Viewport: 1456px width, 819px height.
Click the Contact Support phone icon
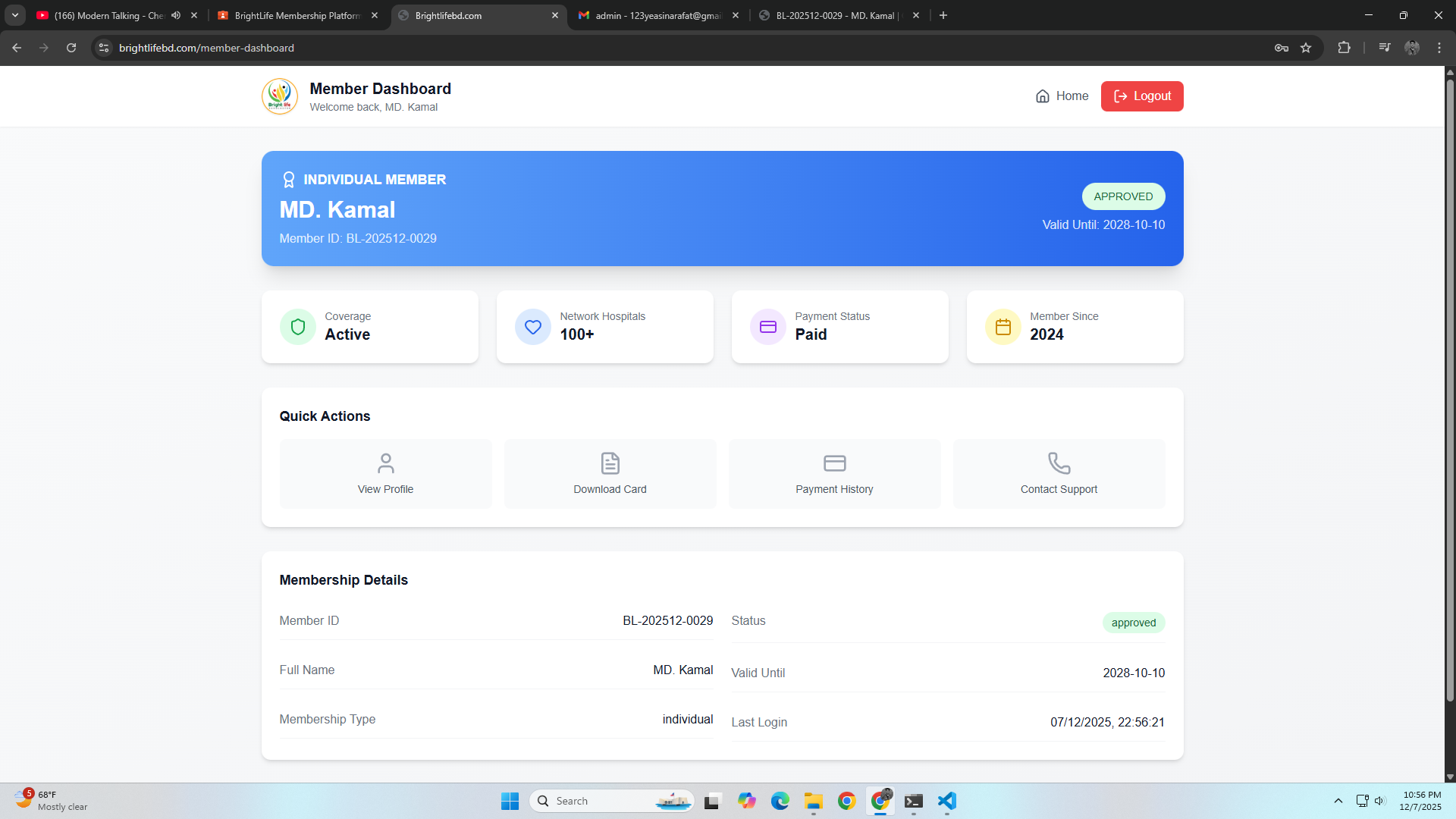click(1059, 463)
